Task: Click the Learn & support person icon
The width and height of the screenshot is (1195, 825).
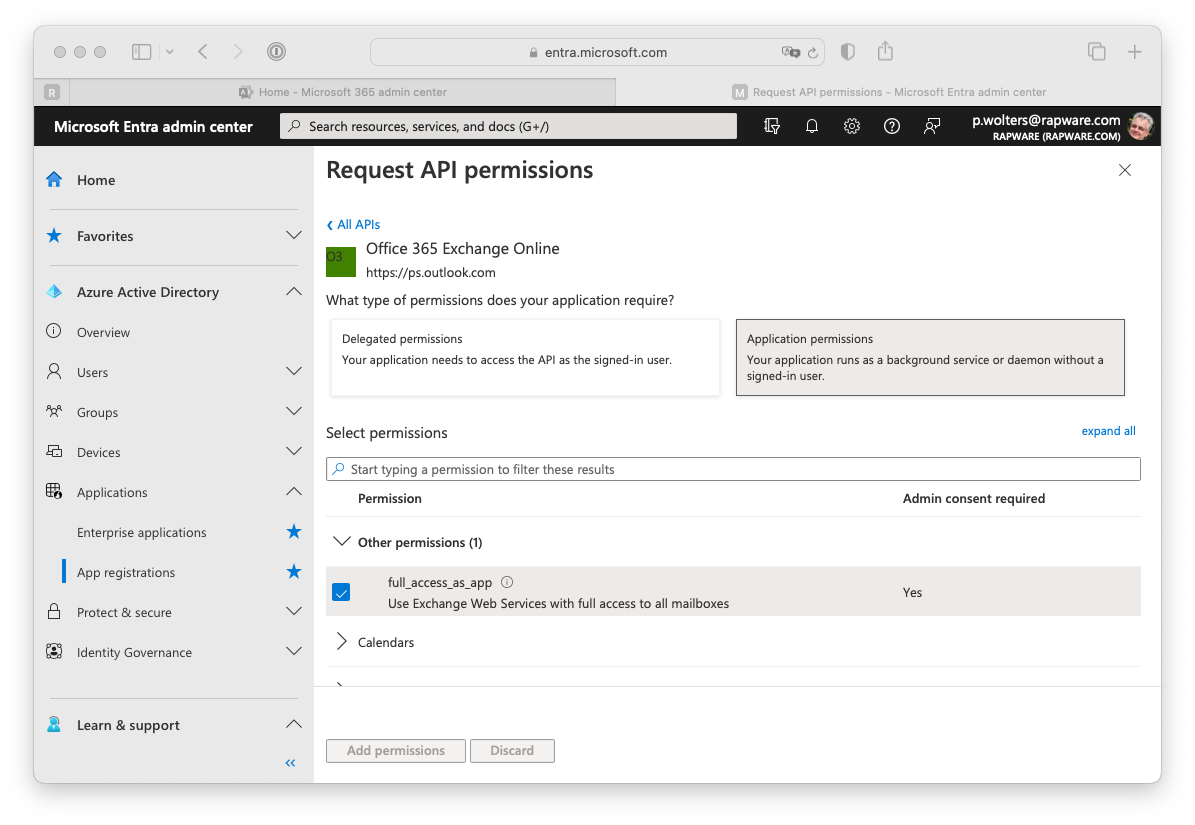Action: click(54, 724)
